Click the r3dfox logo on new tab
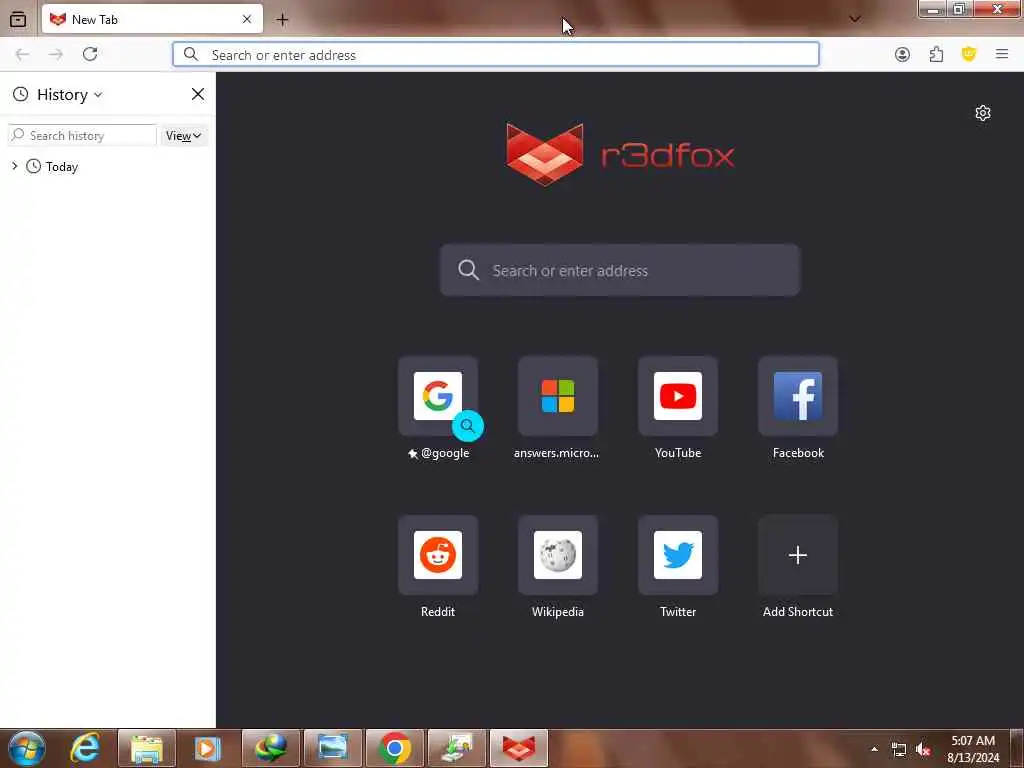Screen dimensions: 1024x768 coord(620,155)
